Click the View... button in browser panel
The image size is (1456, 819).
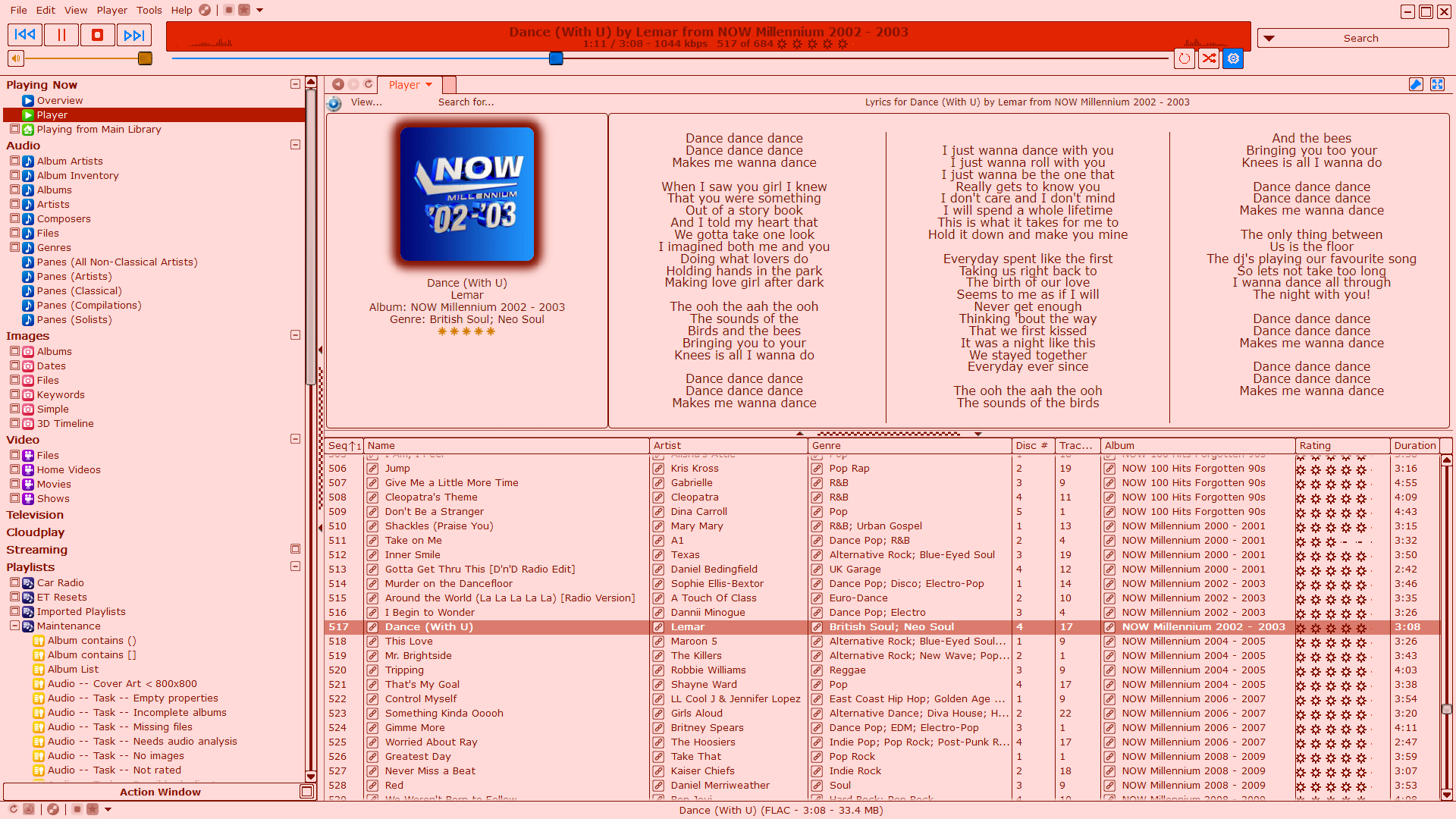coord(365,101)
